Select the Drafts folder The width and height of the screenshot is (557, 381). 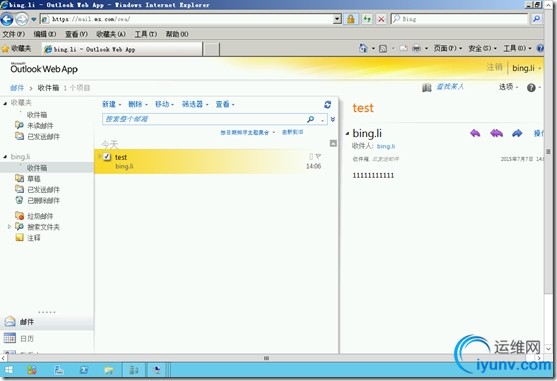pos(34,179)
